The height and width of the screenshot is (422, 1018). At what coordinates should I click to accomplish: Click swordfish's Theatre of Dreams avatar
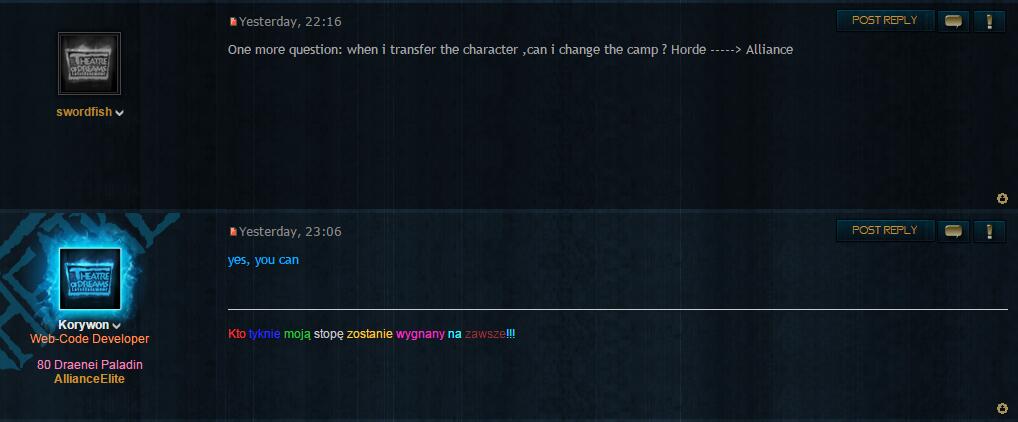[90, 64]
